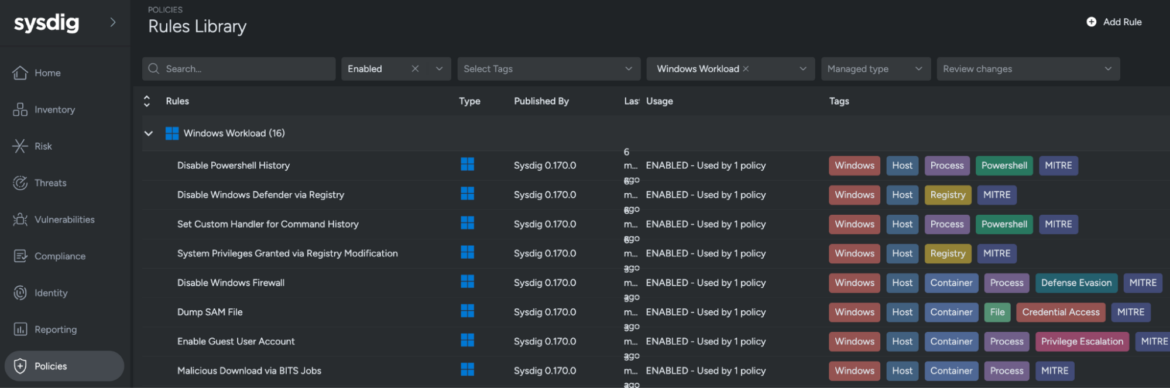Remove the Windows Workload filter chip

coord(745,69)
